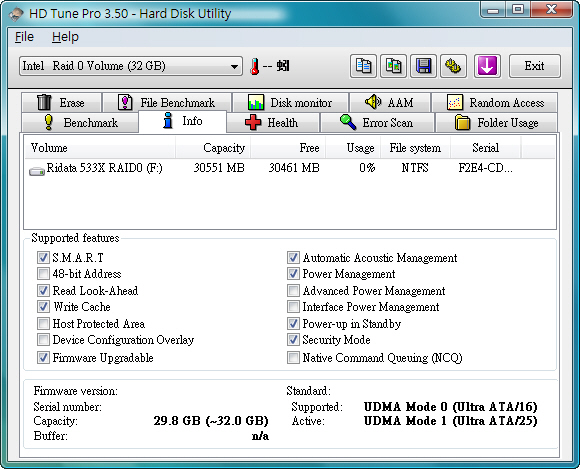Click the save screenshot floppy disk icon
580x469 pixels.
point(424,66)
